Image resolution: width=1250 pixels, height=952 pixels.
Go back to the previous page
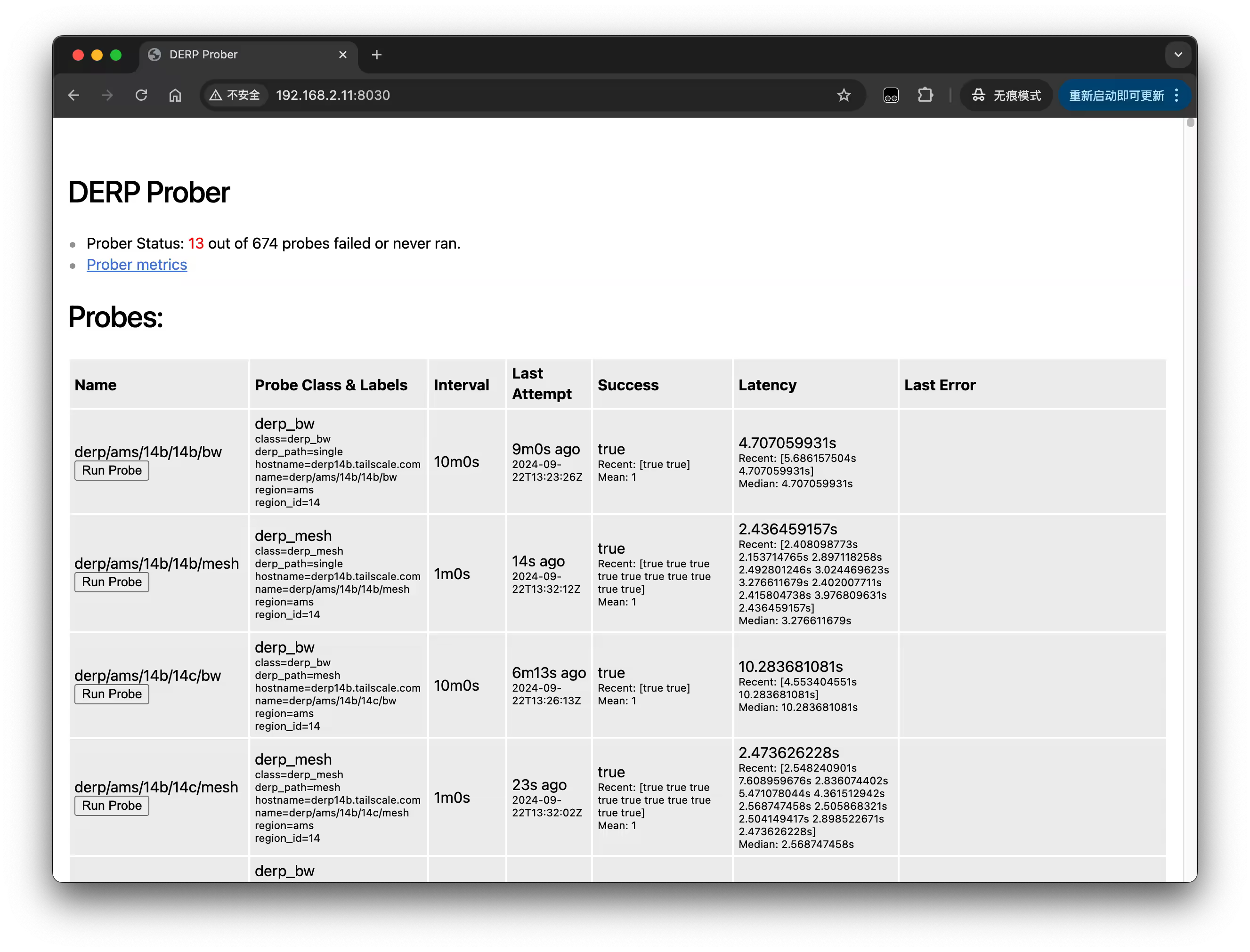73,95
